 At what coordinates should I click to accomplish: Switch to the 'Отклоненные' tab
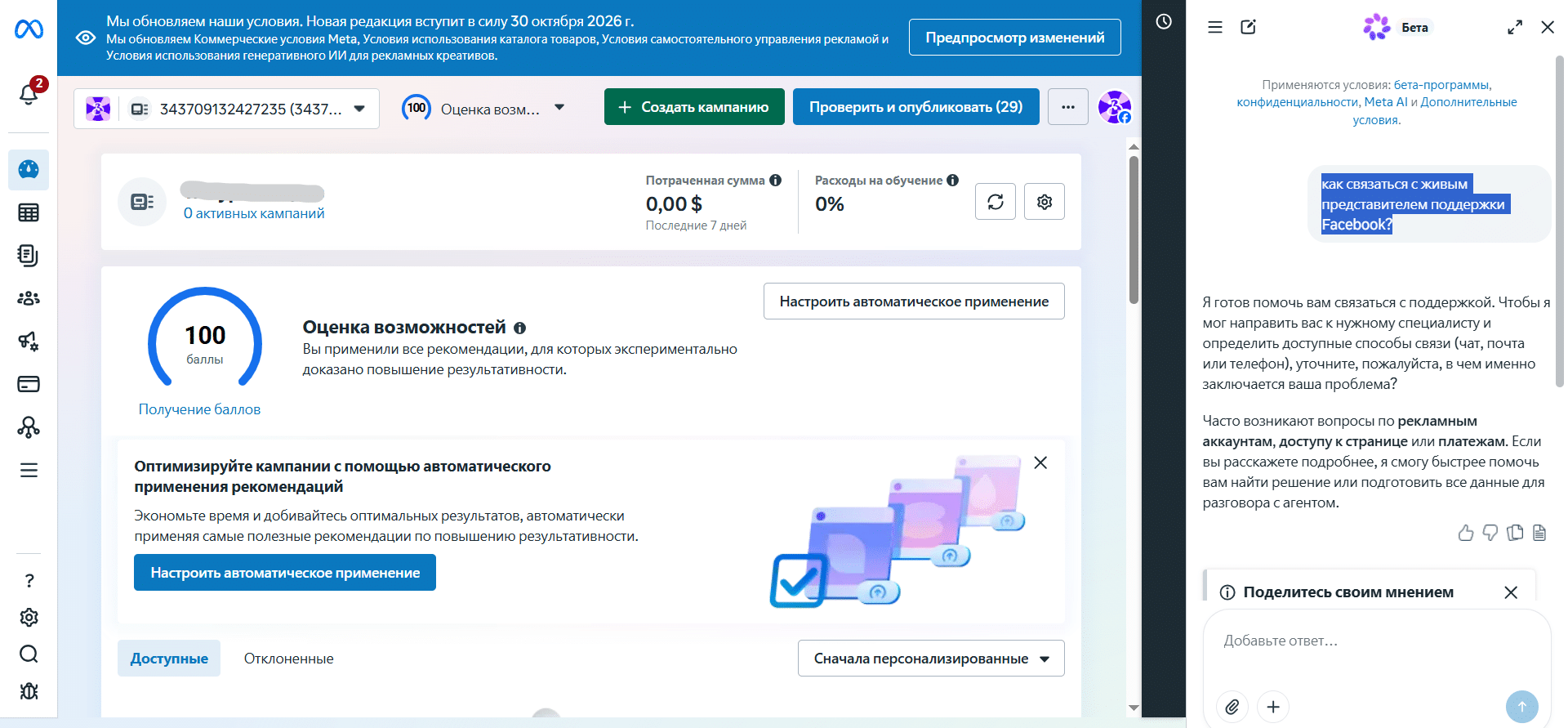pyautogui.click(x=289, y=659)
